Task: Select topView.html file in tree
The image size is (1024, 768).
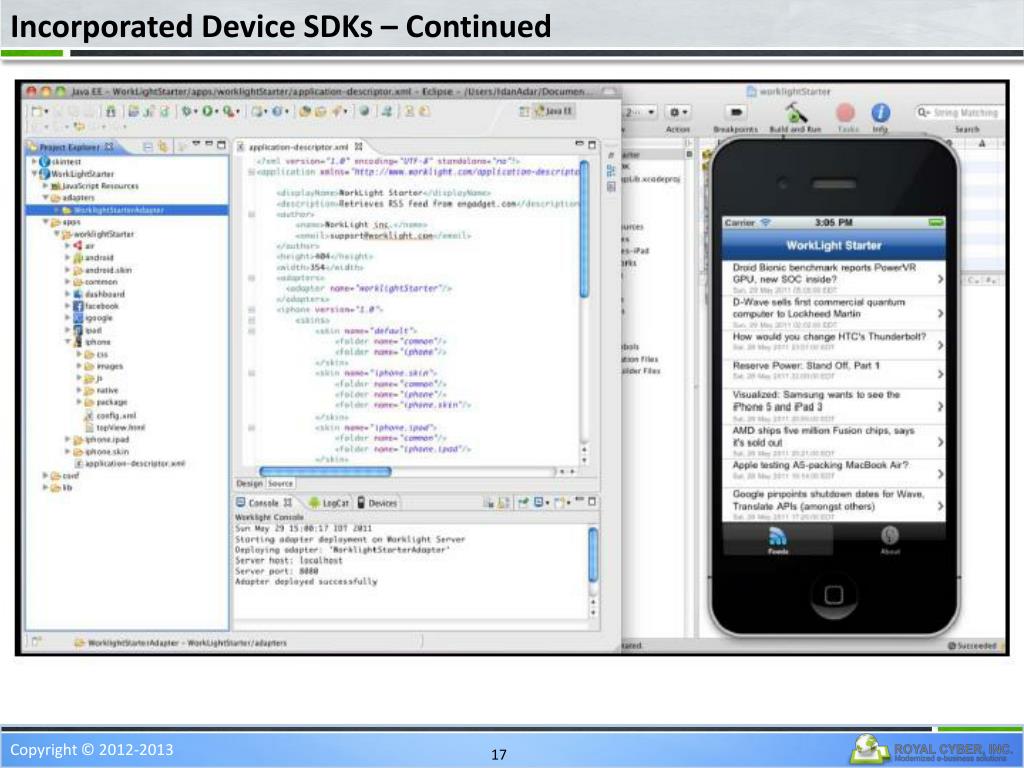Action: click(115, 427)
